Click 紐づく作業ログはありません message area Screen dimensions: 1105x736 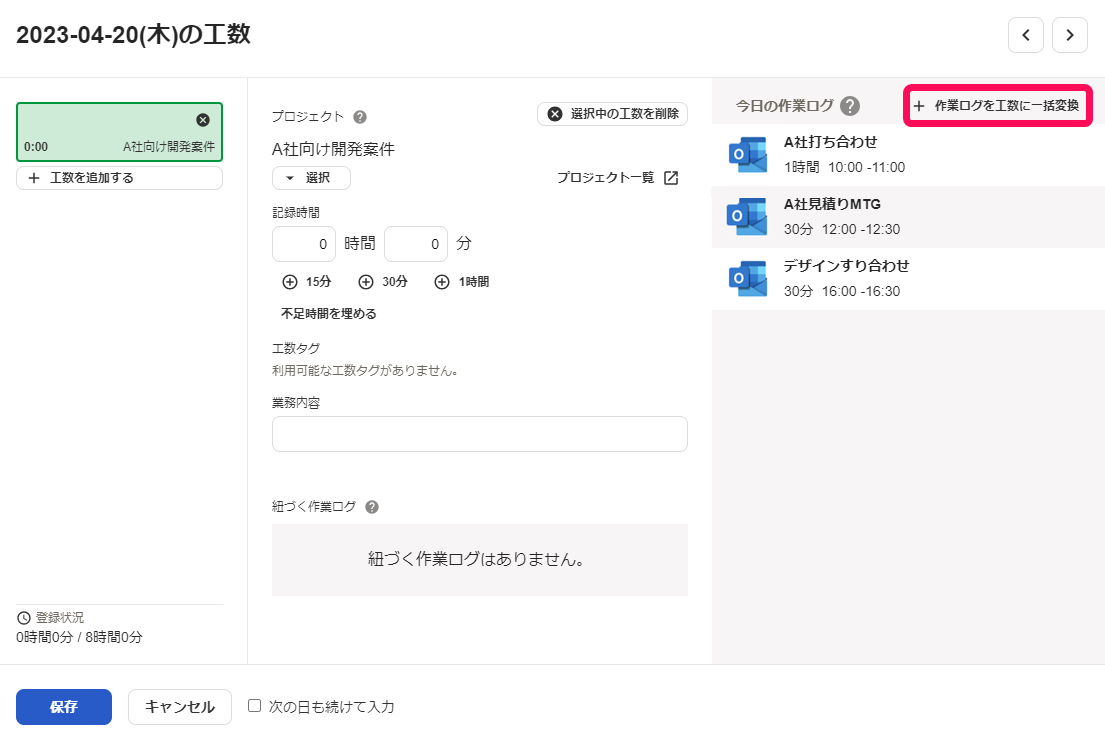(480, 560)
